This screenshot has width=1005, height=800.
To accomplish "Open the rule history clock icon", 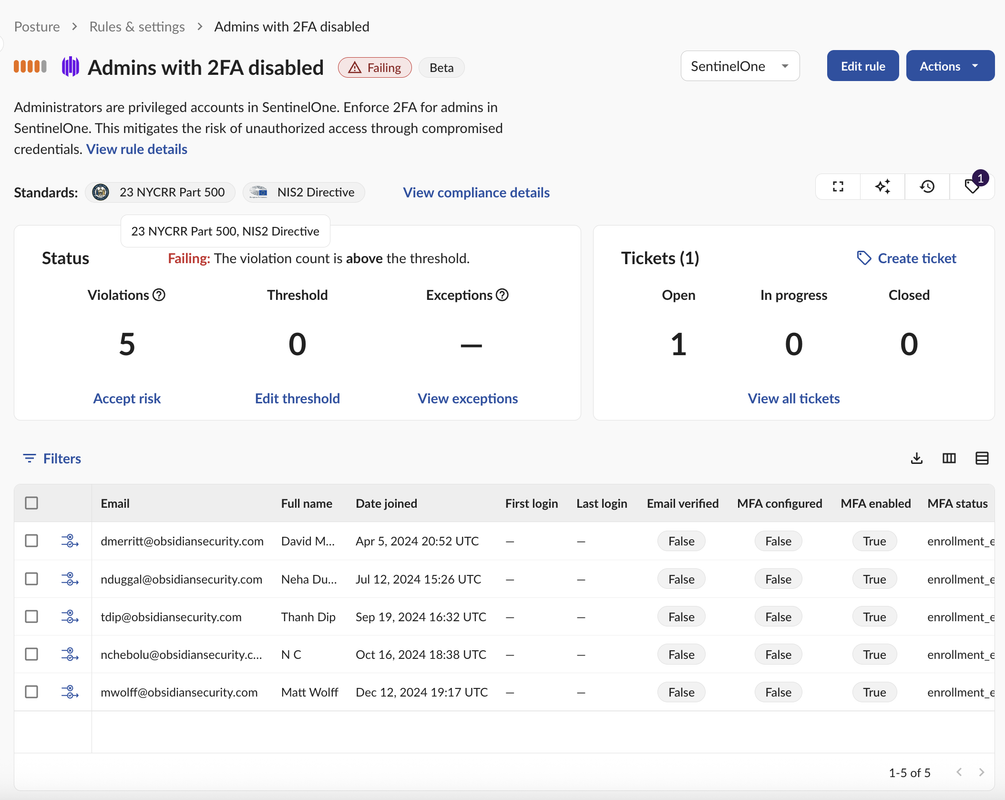I will click(927, 187).
